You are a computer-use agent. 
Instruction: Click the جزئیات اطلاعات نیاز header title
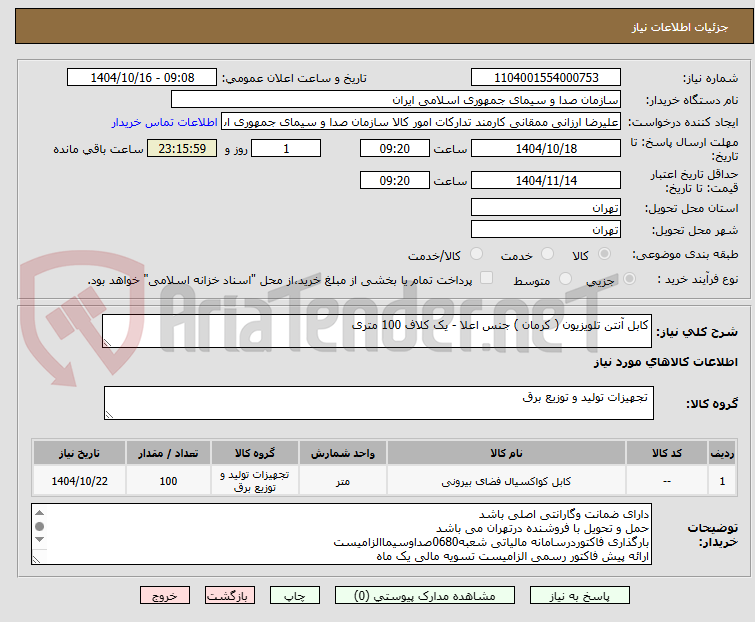679,27
